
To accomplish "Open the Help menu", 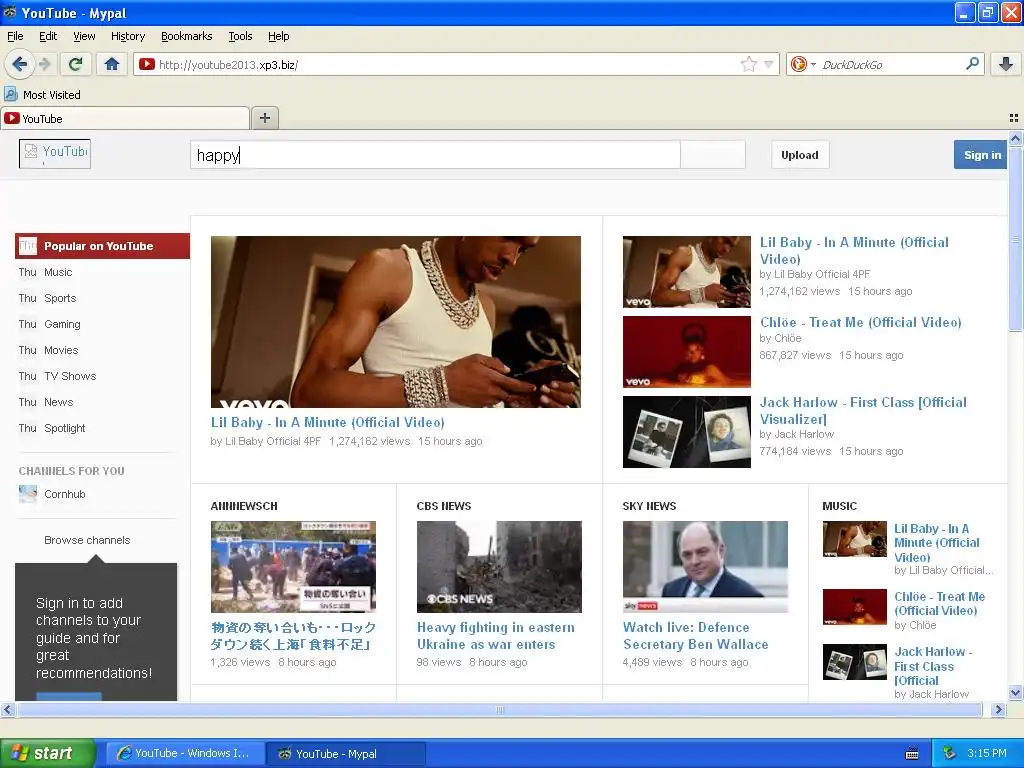I will point(278,36).
